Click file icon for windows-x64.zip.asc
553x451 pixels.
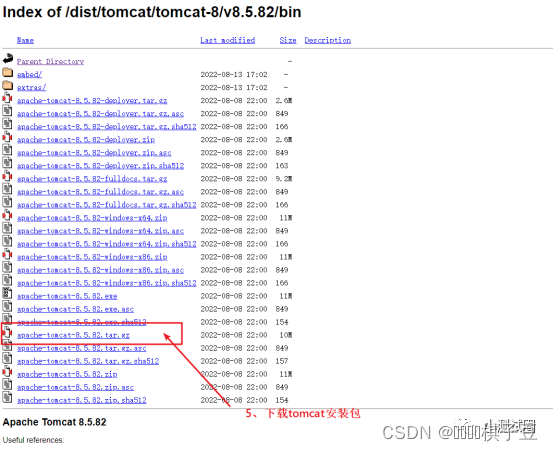click(x=7, y=228)
